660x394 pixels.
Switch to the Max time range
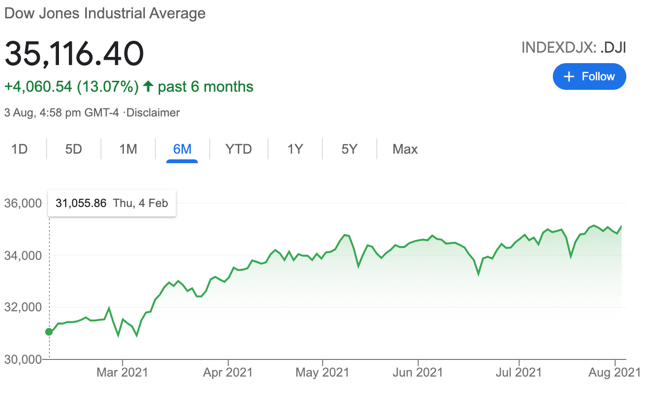tap(405, 149)
